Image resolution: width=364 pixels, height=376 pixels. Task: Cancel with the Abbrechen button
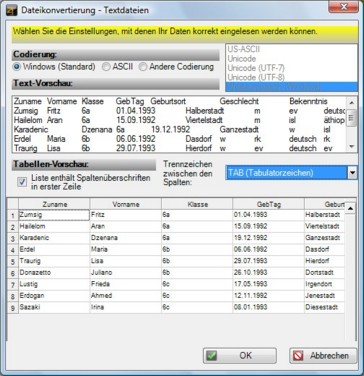(x=323, y=356)
